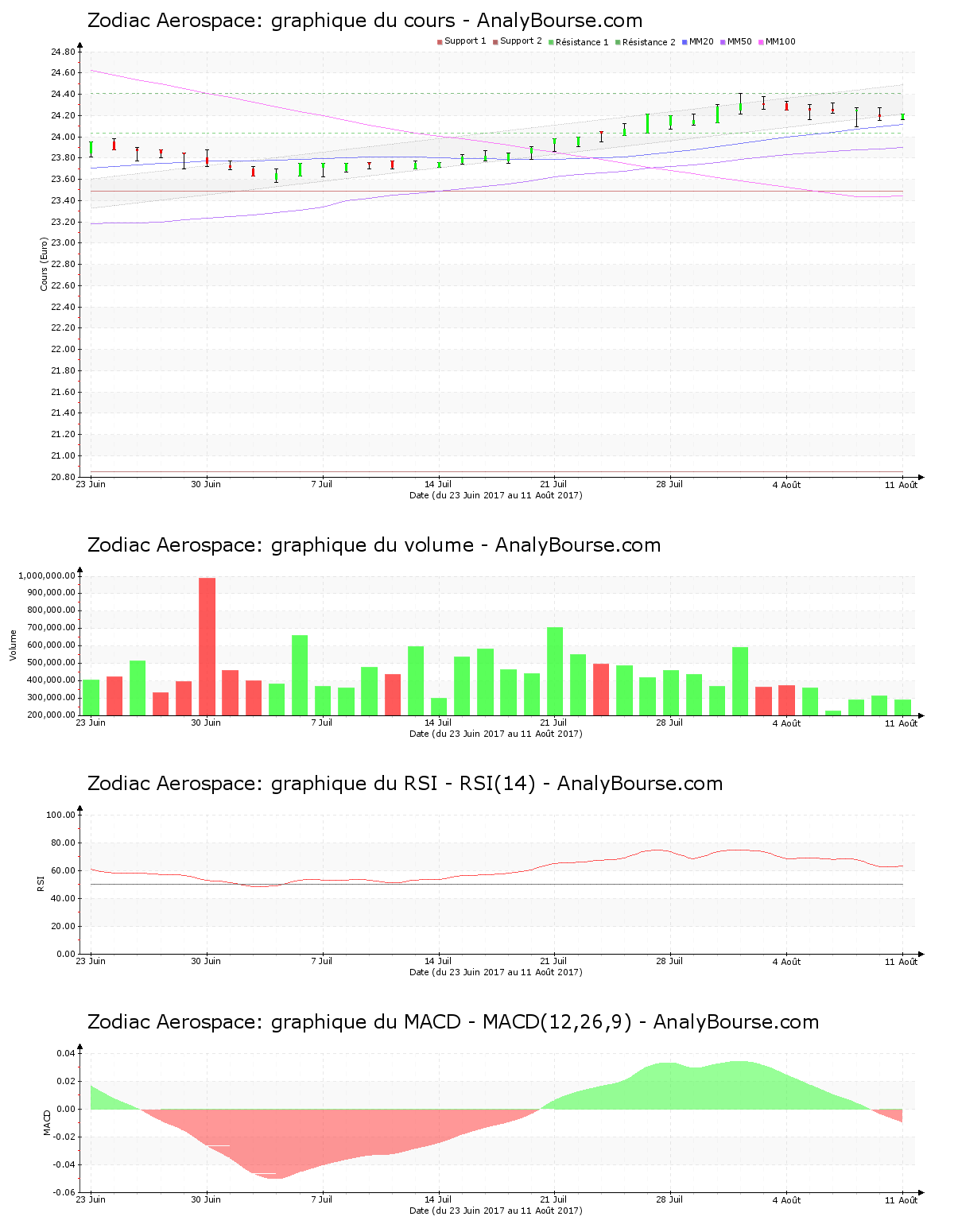Click the 24.80 value on price axis
This screenshot has height=1232, width=954.
click(x=63, y=52)
